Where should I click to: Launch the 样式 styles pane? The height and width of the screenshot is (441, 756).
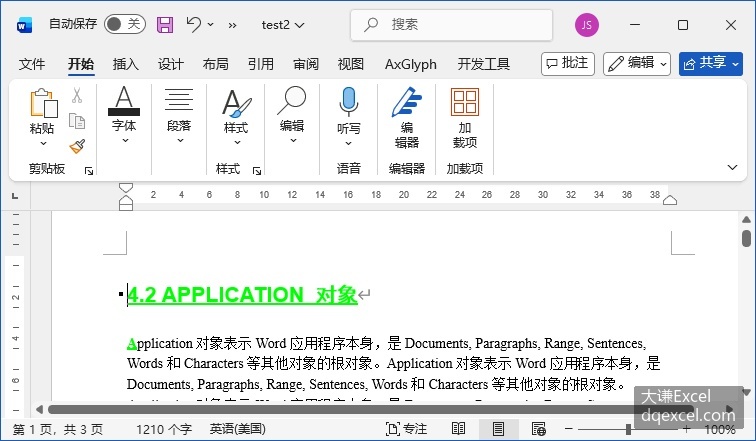[257, 171]
